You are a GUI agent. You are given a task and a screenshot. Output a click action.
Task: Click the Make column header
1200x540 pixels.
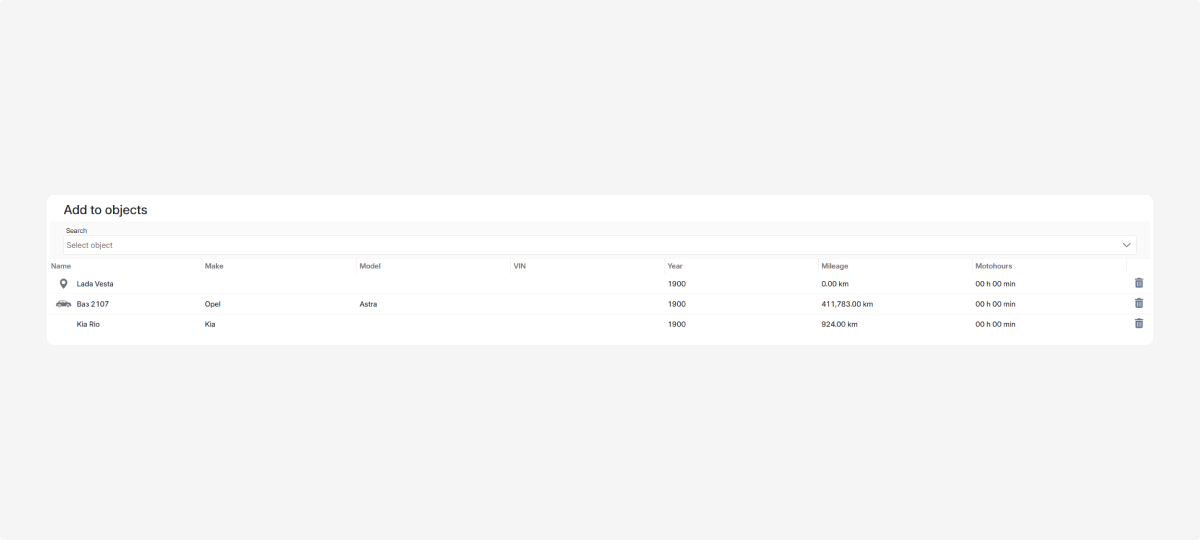tap(214, 266)
